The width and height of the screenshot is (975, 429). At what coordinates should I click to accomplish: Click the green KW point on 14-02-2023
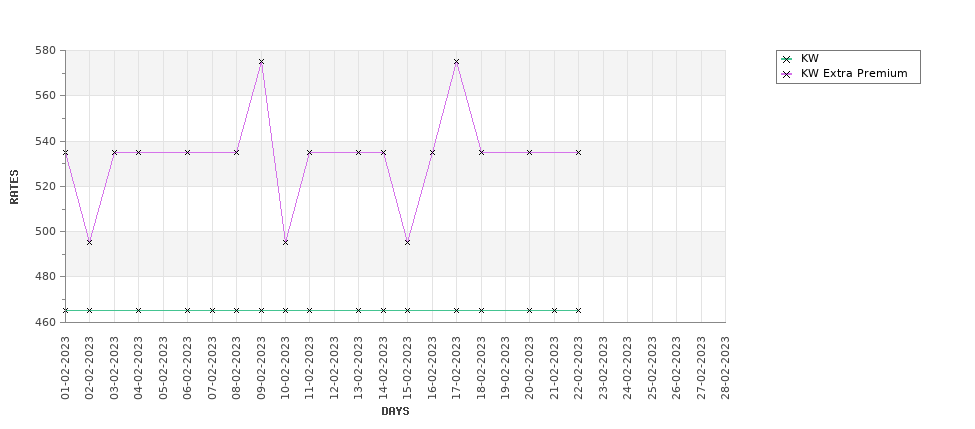(x=383, y=310)
